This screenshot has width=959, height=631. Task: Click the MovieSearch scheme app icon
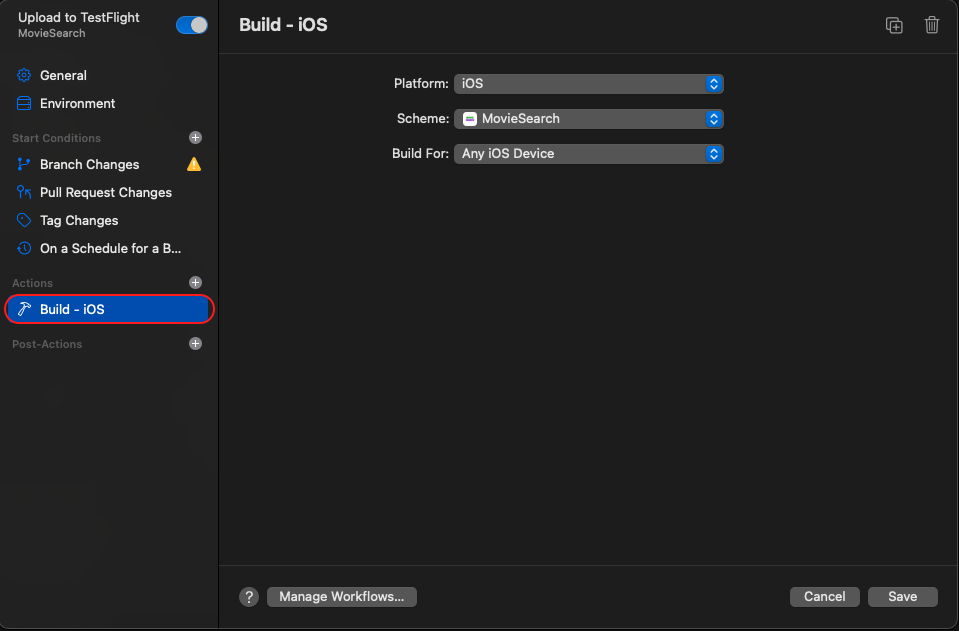[470, 119]
